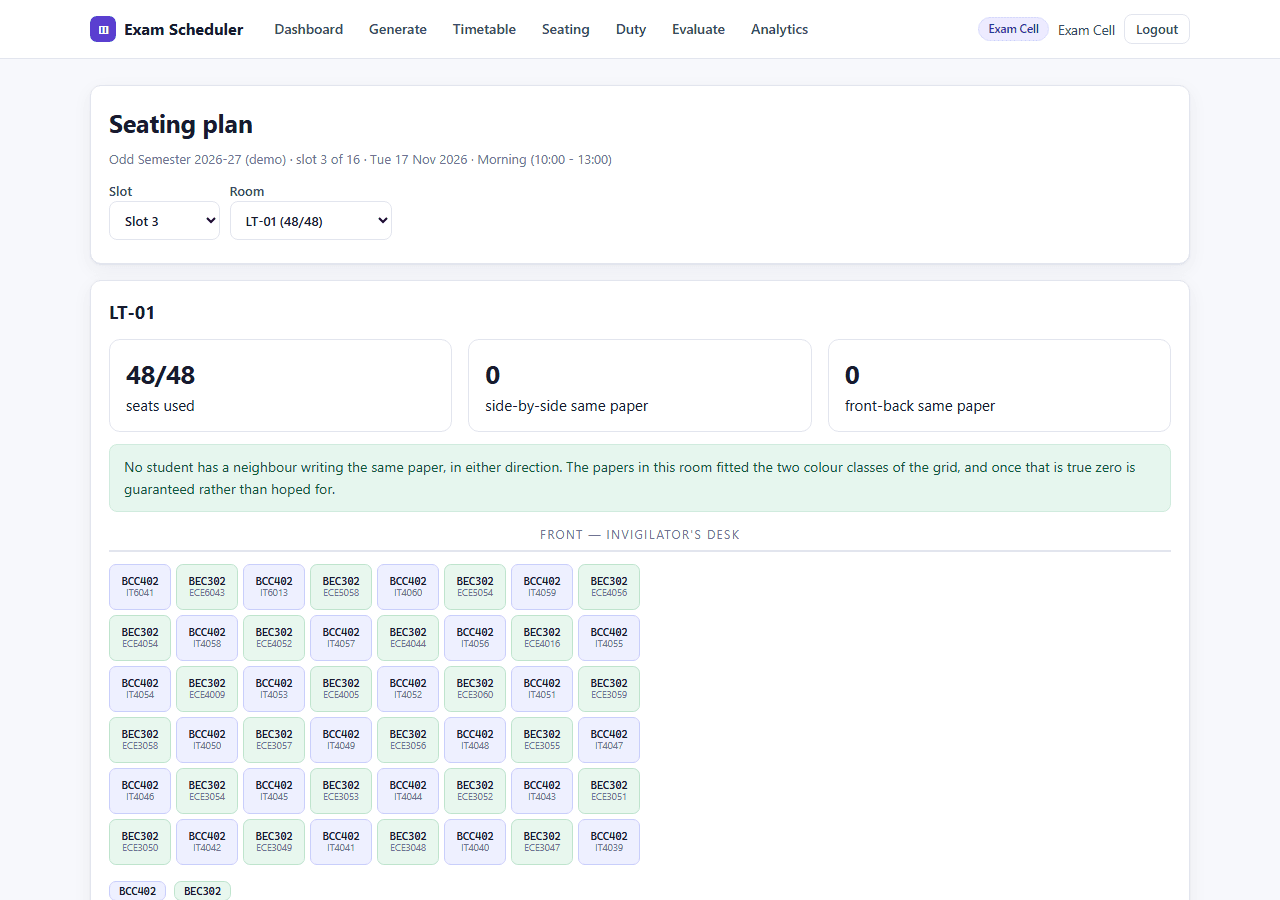Select the seat for IT4049
Screen dimensions: 1280x900
(341, 740)
